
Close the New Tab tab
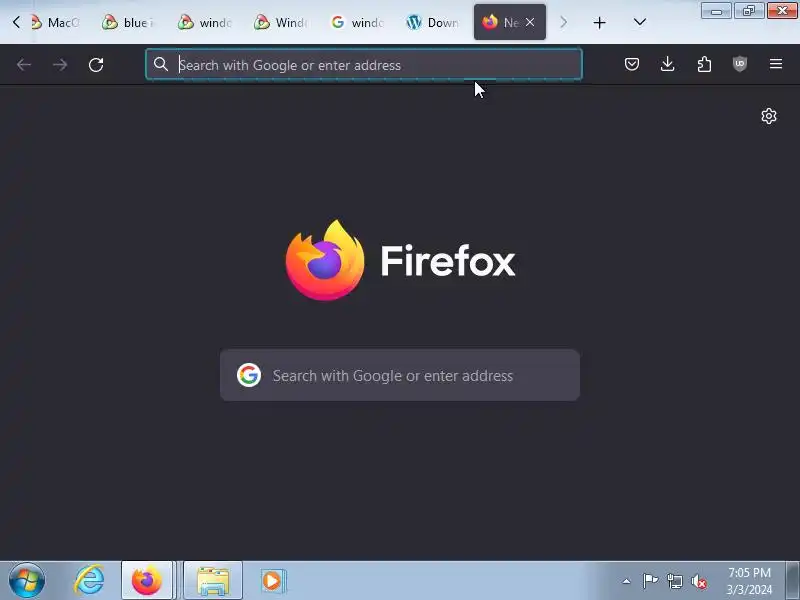(530, 22)
